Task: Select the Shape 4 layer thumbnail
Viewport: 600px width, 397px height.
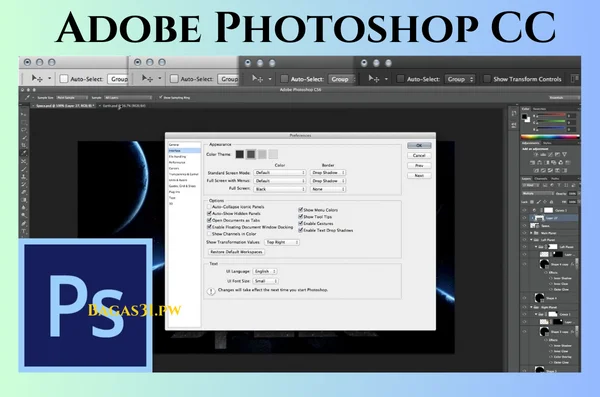Action: 540,298
